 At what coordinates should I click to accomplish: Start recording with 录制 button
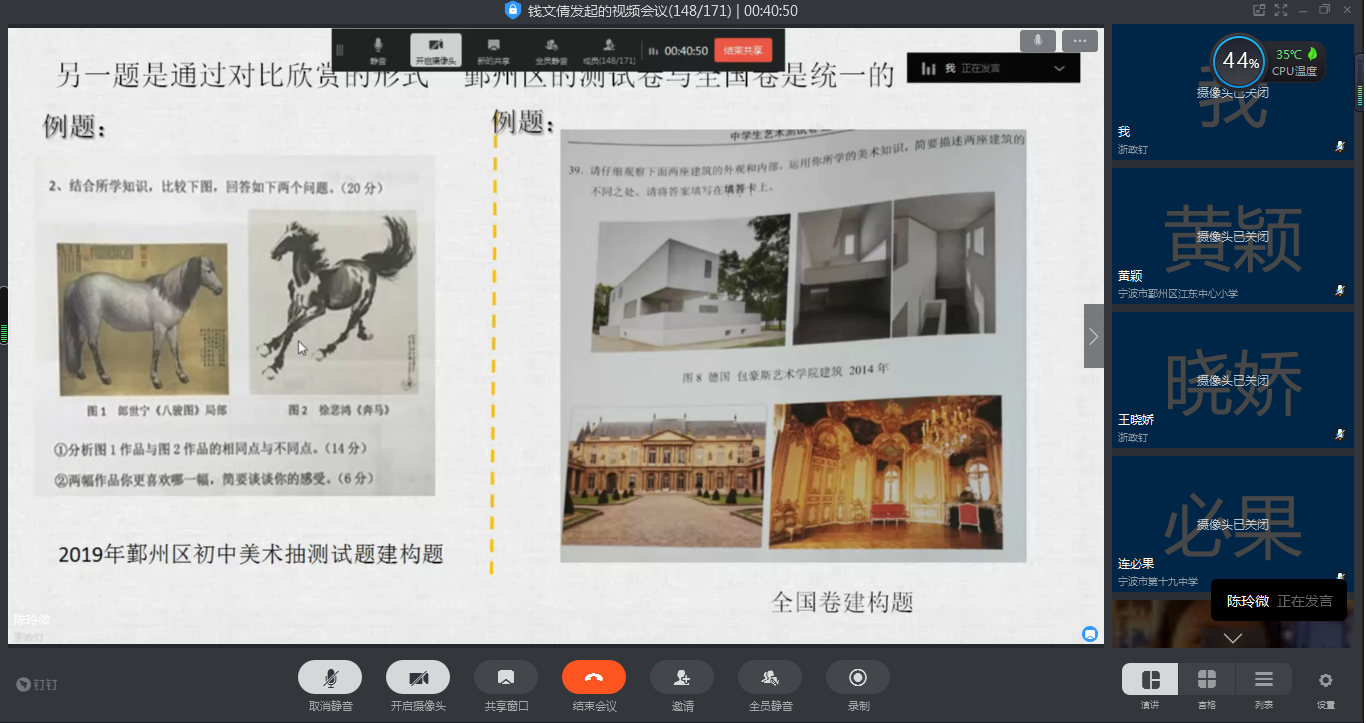[x=858, y=677]
